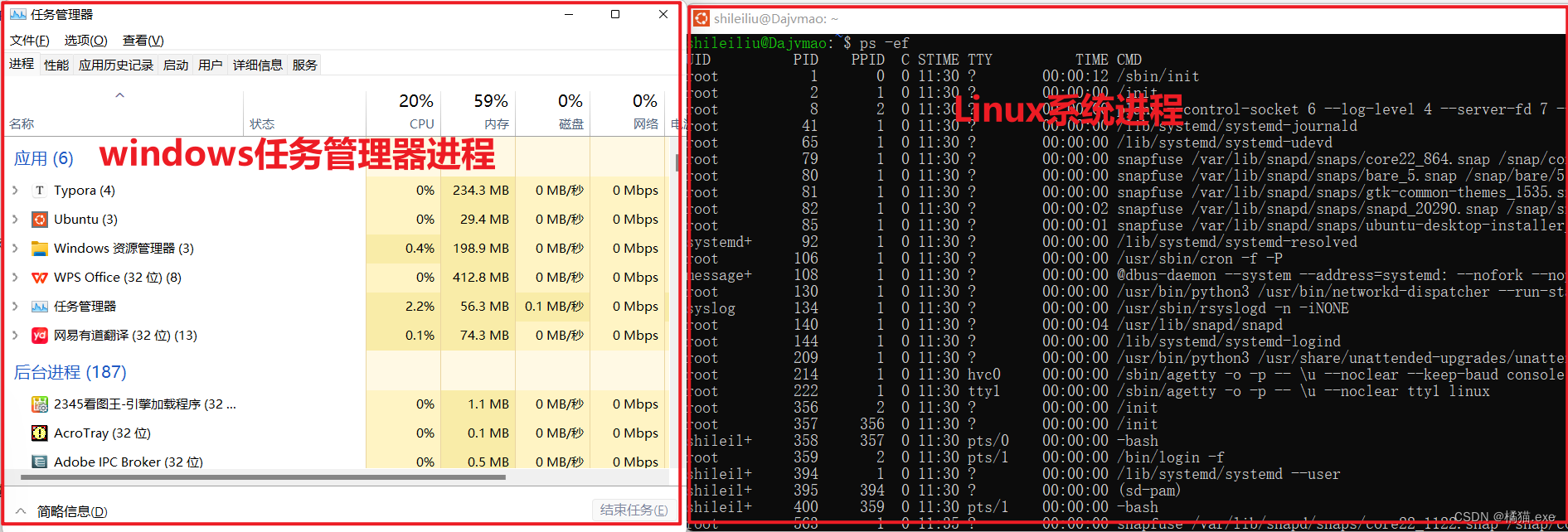1568x532 pixels.
Task: Select the 进程 tab
Action: tap(22, 64)
